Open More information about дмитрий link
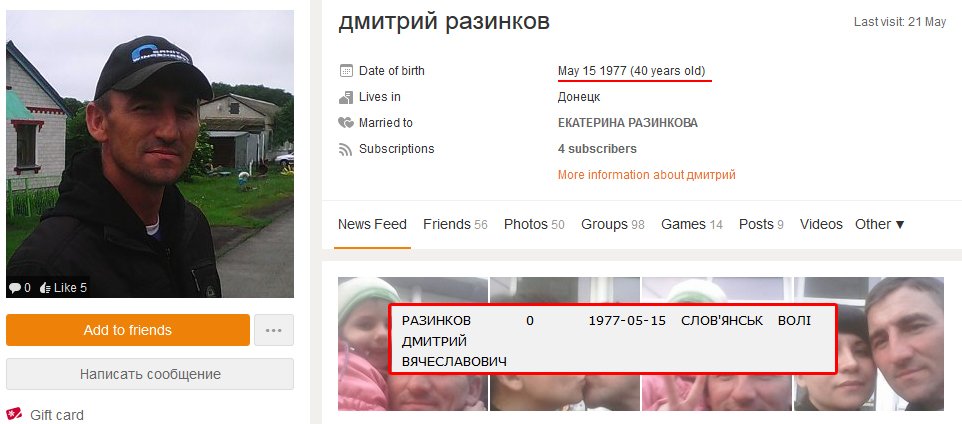Screen dimensions: 962x424 (x=647, y=175)
